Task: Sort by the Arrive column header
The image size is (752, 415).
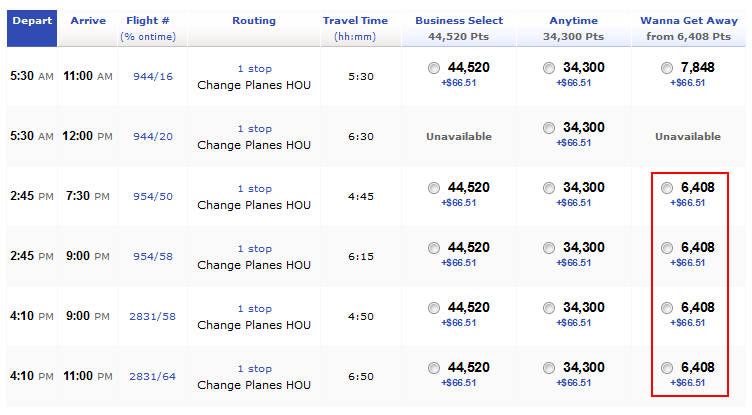Action: [88, 21]
